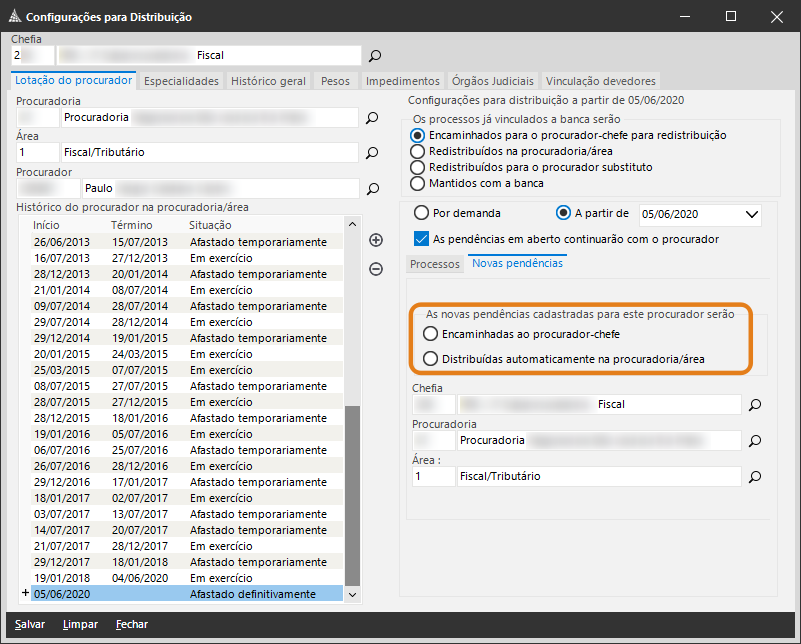Select 'Encaminhadas ao procurador-chefe' radio button
This screenshot has width=801, height=644.
coord(431,333)
